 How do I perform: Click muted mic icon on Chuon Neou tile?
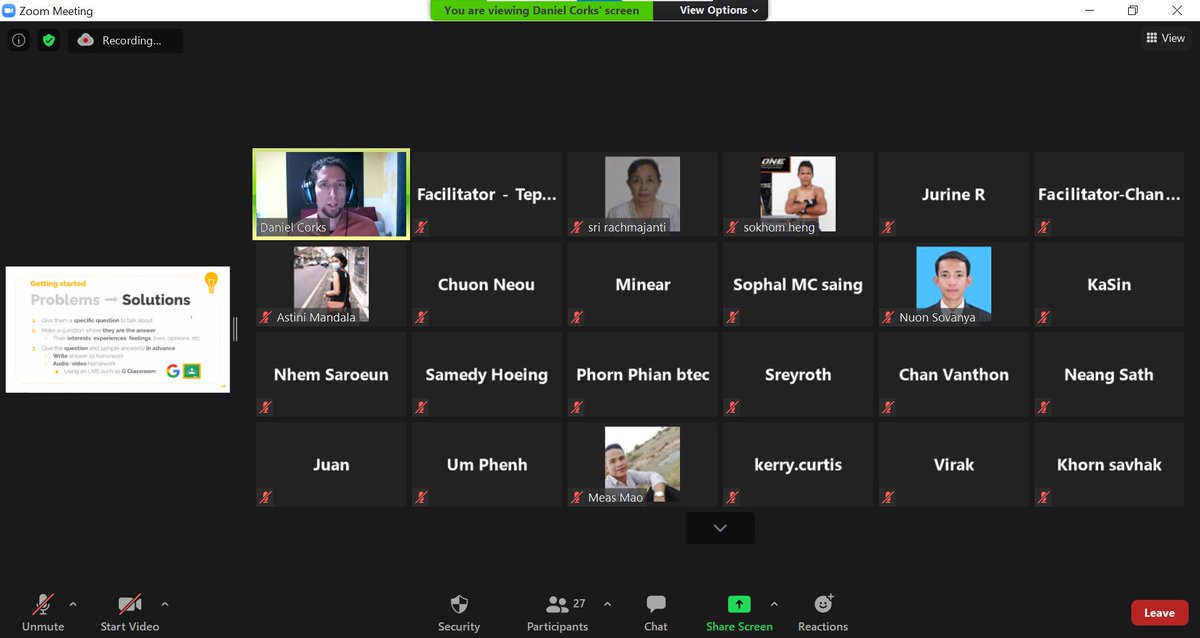[421, 317]
